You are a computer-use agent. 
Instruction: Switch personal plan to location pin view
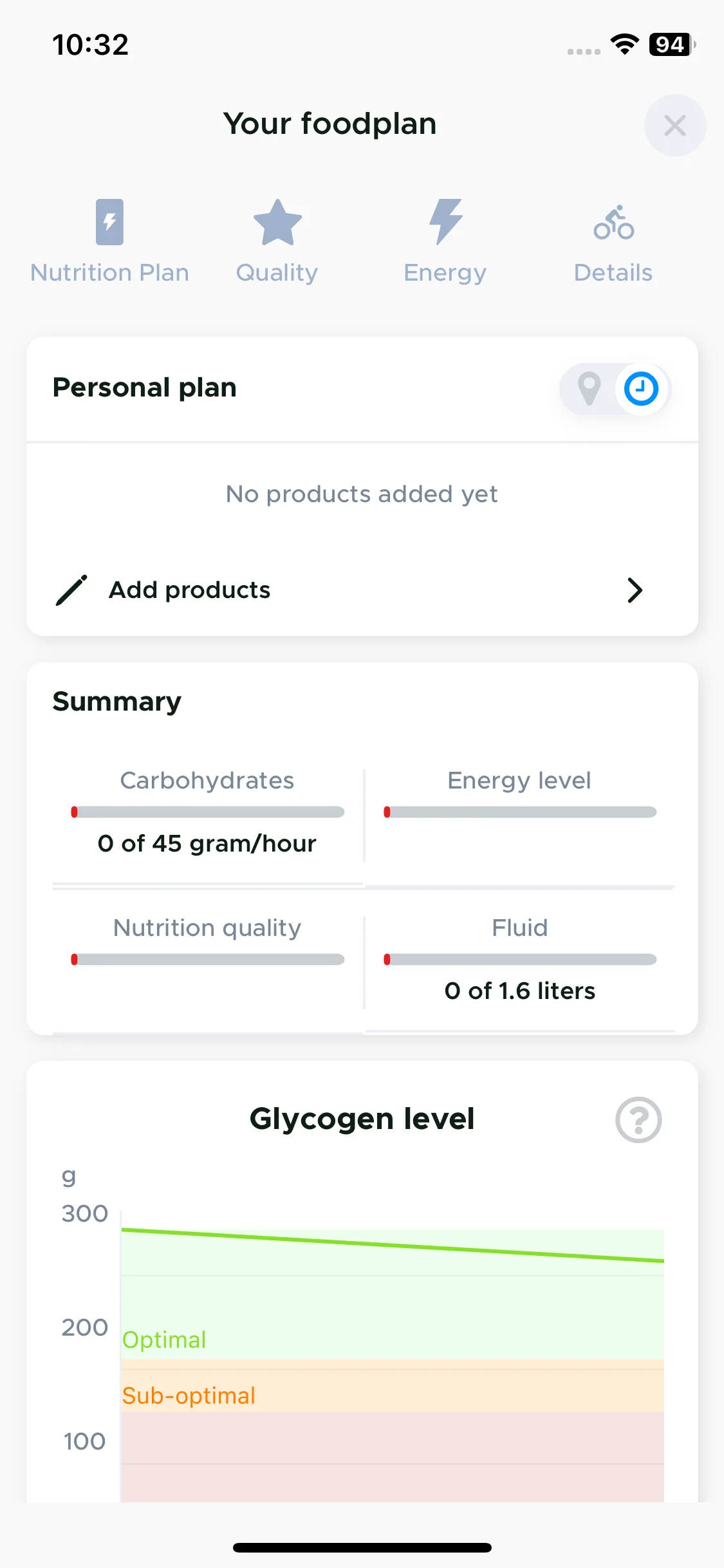click(589, 389)
